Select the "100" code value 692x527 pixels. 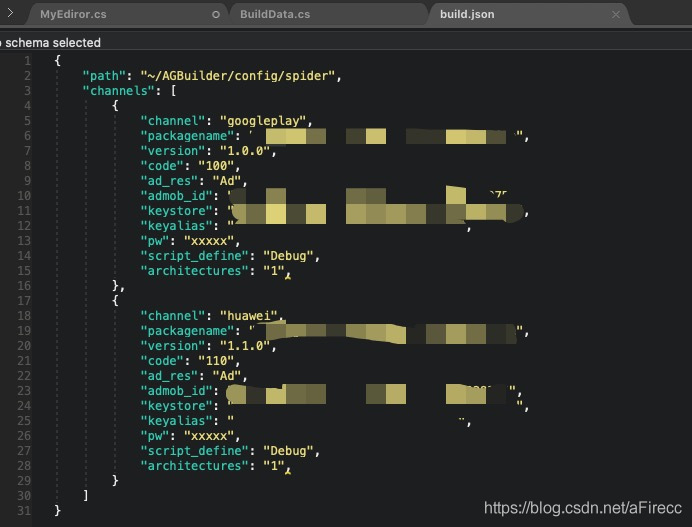click(x=216, y=166)
